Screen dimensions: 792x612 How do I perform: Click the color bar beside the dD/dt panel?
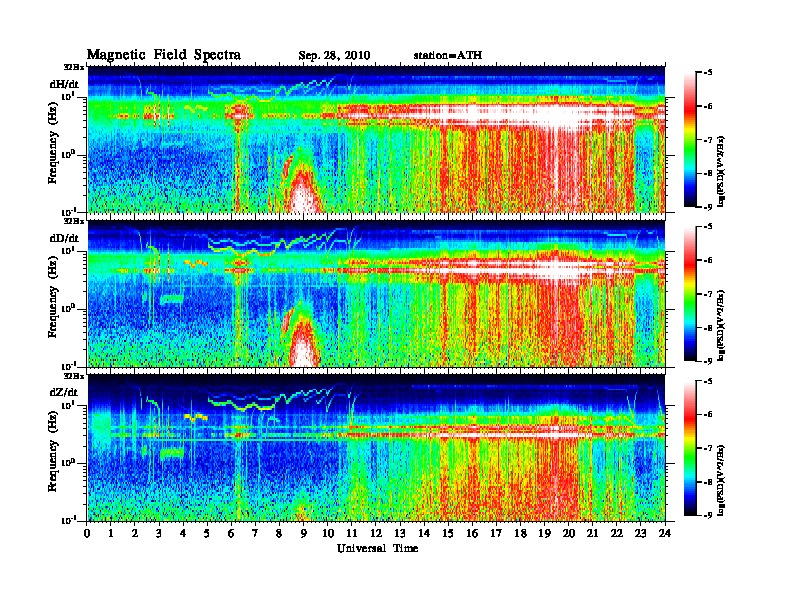click(x=690, y=294)
